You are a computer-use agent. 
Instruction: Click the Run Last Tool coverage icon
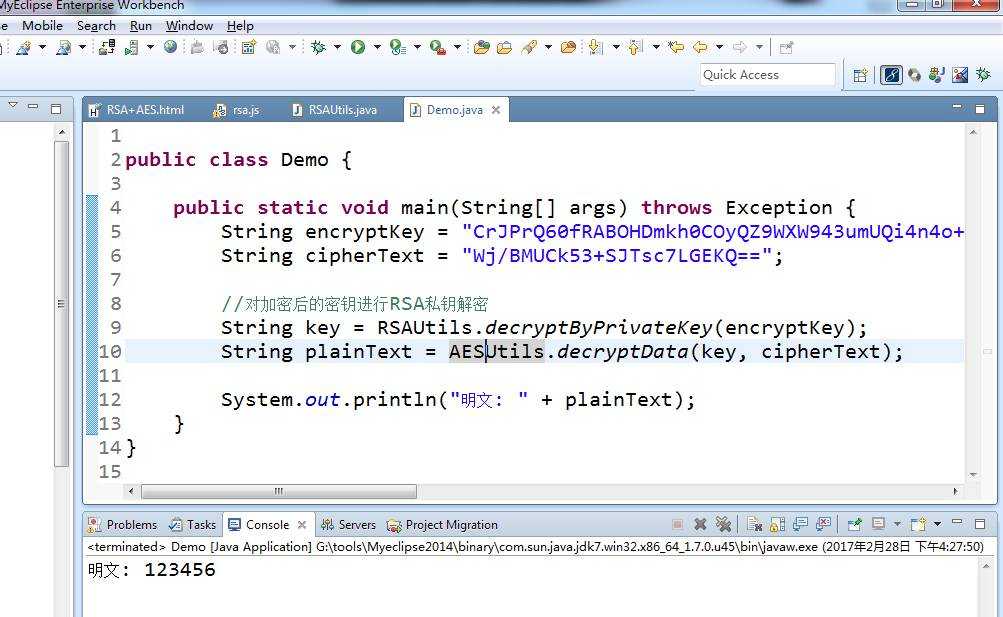(398, 47)
